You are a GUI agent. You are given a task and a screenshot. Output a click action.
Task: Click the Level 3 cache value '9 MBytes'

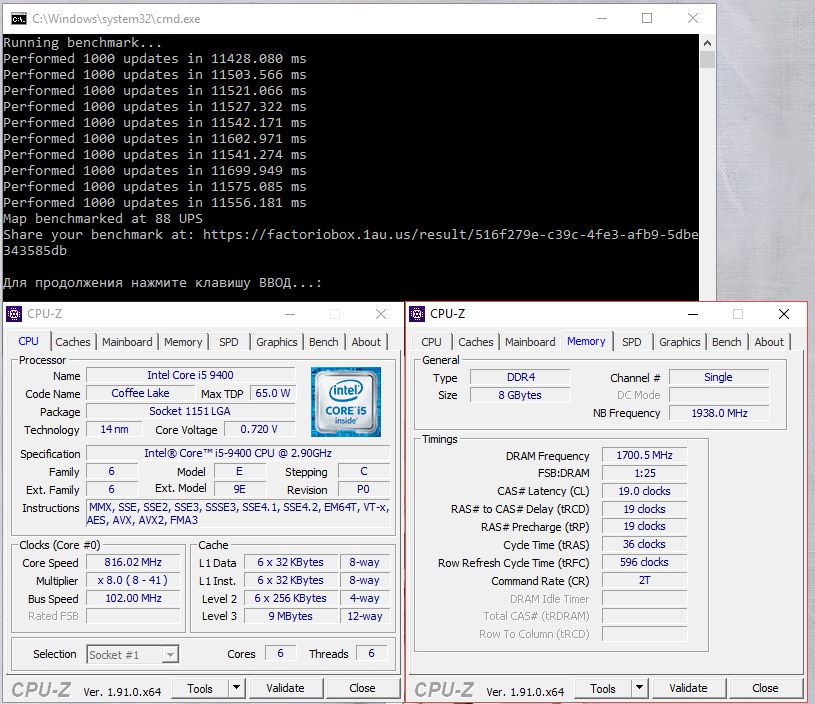[x=291, y=616]
